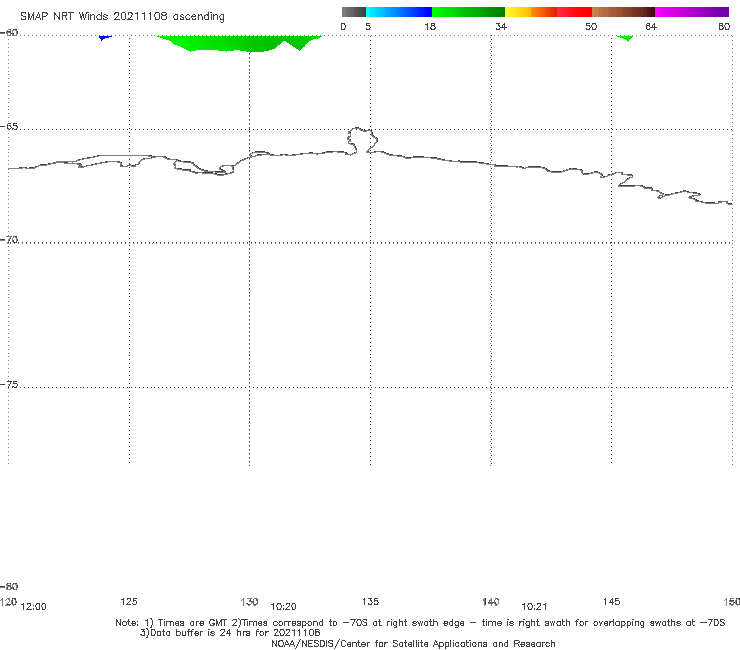Click the '120' longitude label
Viewport: 740px width, 650px height.
(x=8, y=602)
